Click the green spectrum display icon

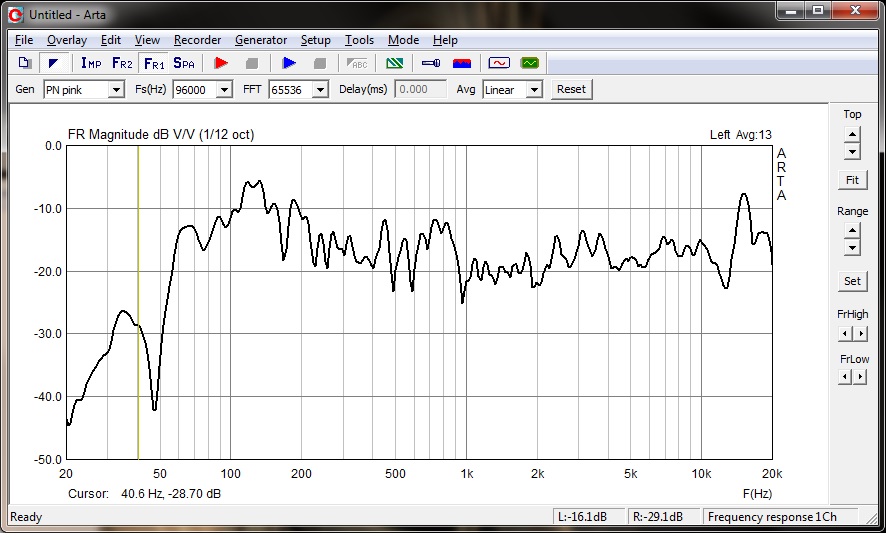coord(530,63)
